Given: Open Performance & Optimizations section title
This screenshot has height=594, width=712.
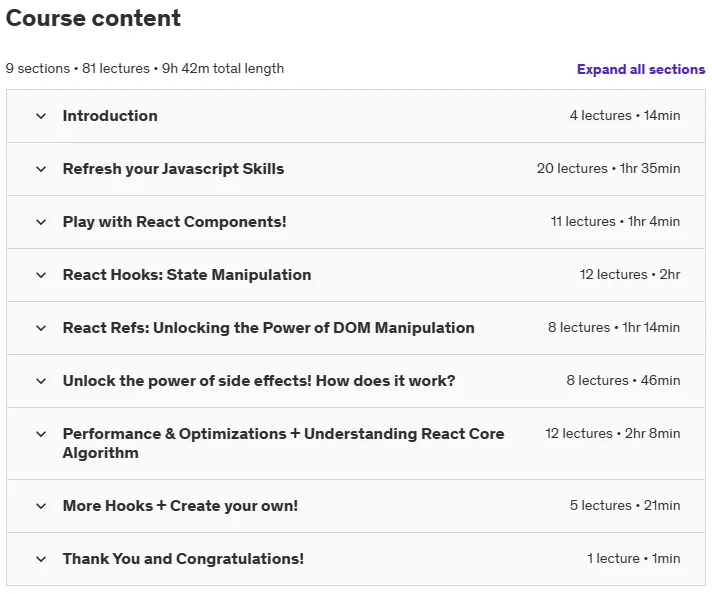Looking at the screenshot, I should coord(283,443).
